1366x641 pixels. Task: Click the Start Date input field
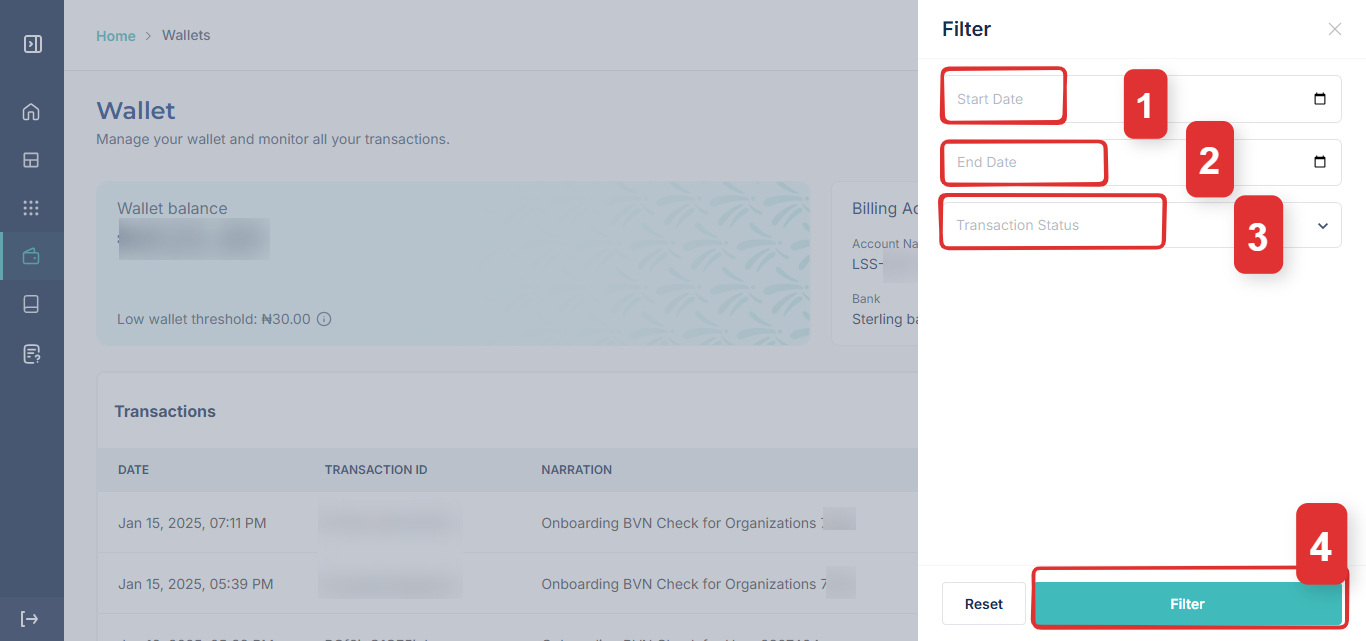[x=1141, y=99]
